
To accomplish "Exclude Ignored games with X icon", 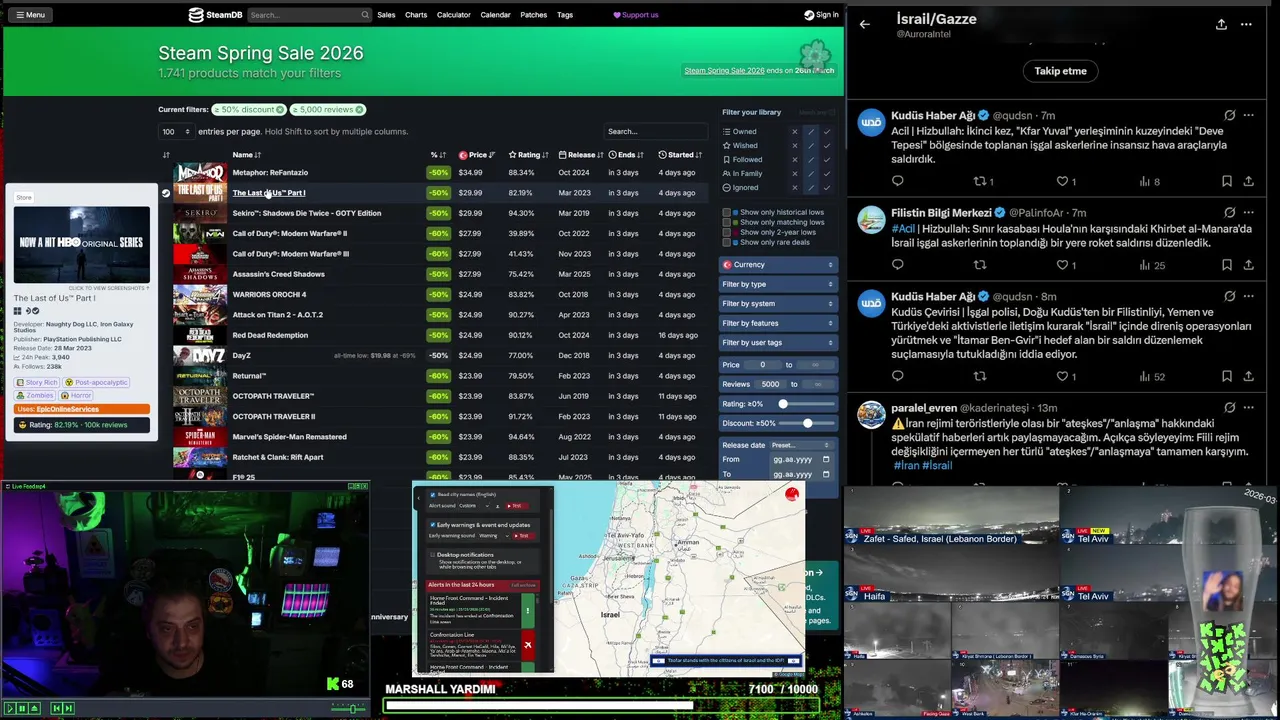I will (x=795, y=188).
